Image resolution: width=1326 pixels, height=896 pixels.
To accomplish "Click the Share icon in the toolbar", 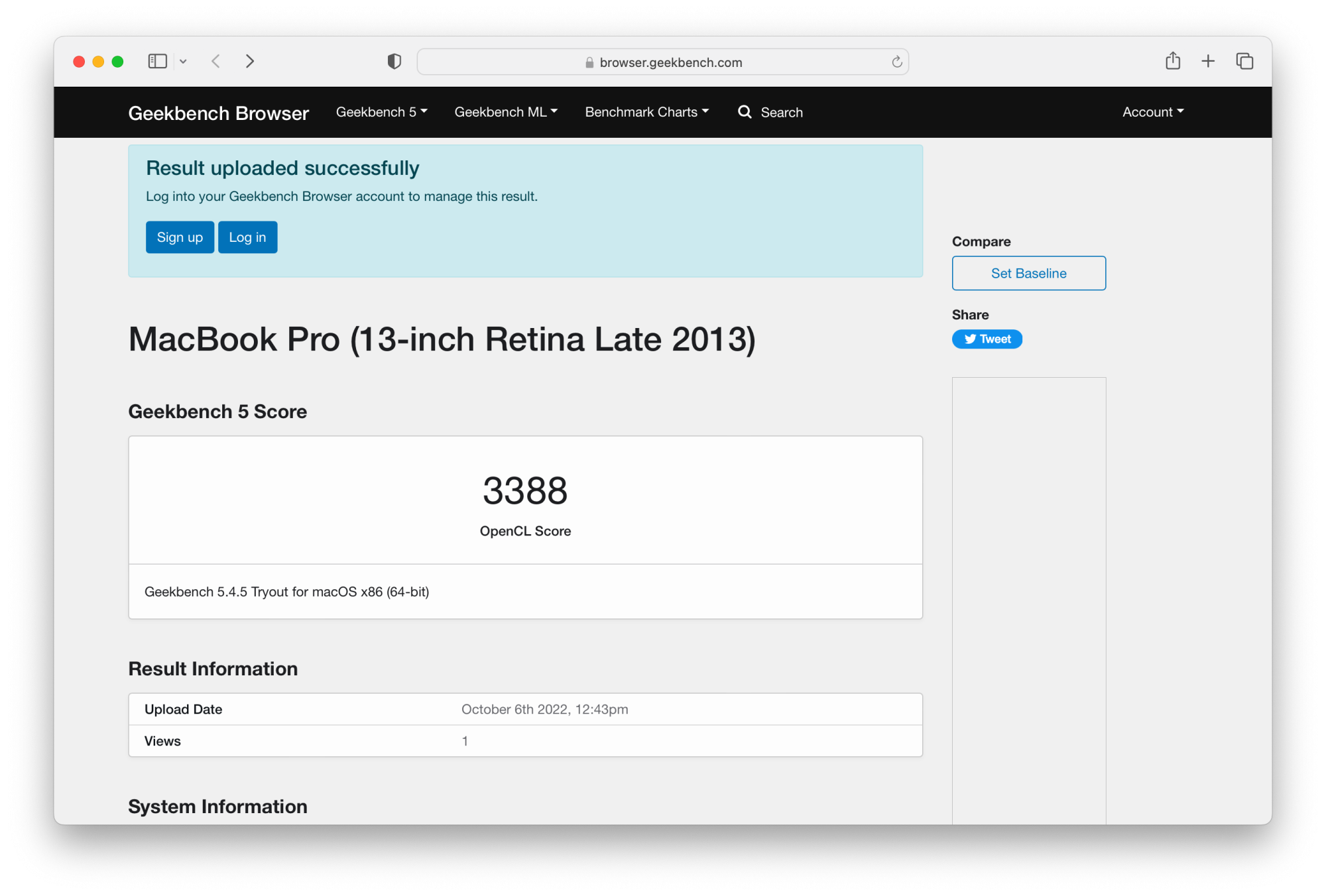I will 1173,61.
